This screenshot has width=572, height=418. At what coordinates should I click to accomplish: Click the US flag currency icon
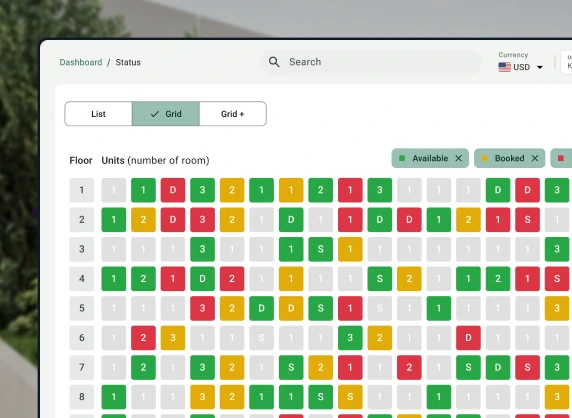tap(505, 67)
